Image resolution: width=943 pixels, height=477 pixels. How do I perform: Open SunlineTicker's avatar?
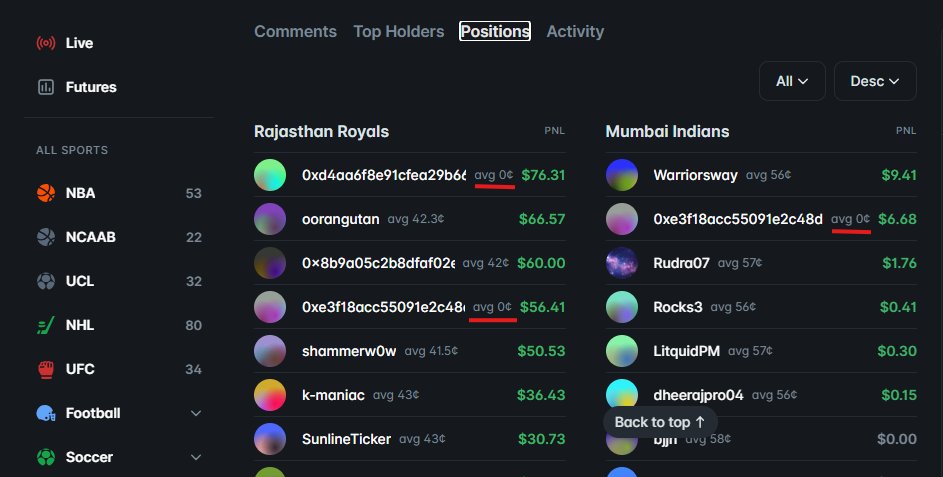(270, 439)
